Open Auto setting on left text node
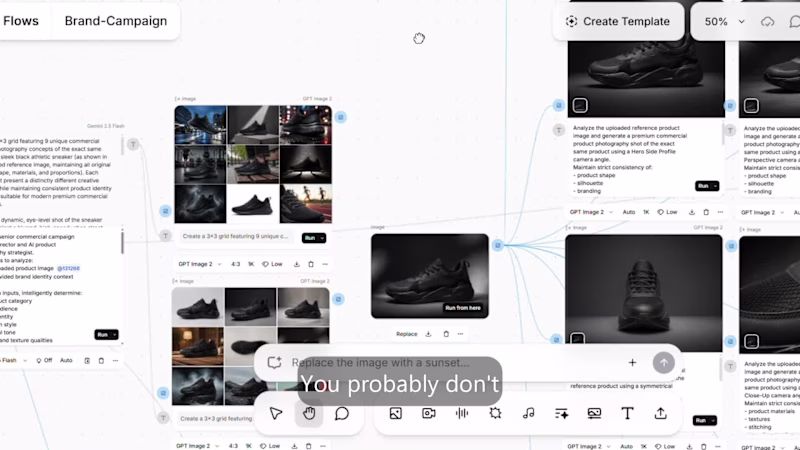Image resolution: width=800 pixels, height=450 pixels. (66, 360)
